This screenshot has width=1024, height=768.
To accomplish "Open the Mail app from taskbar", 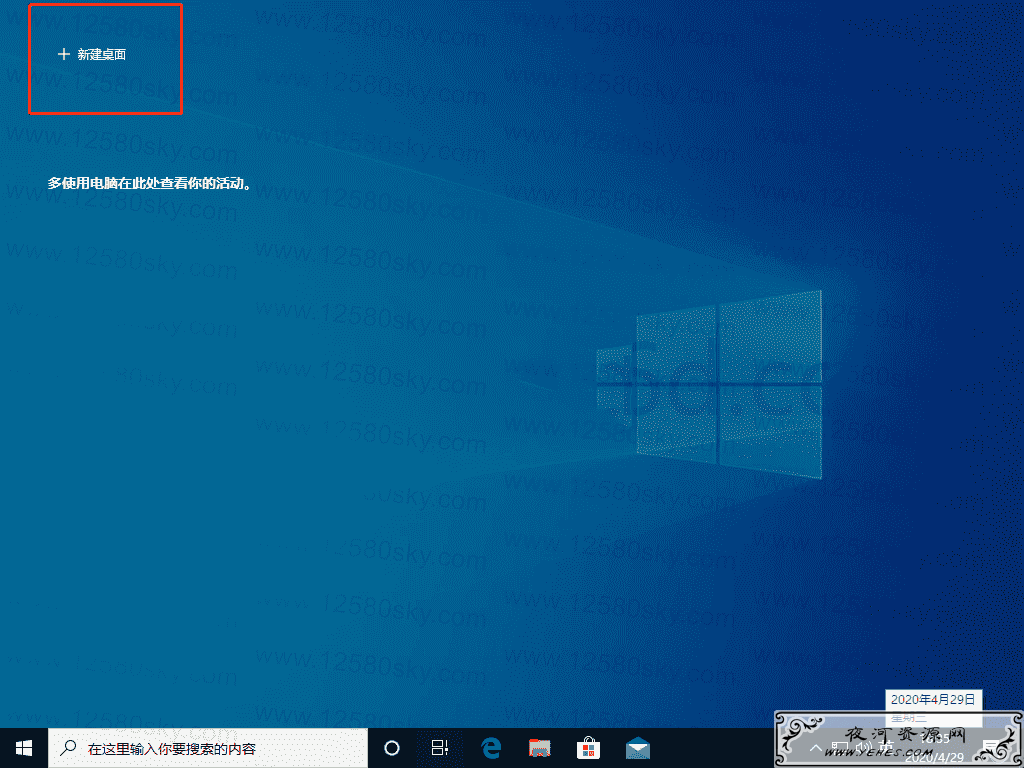I will [x=637, y=748].
